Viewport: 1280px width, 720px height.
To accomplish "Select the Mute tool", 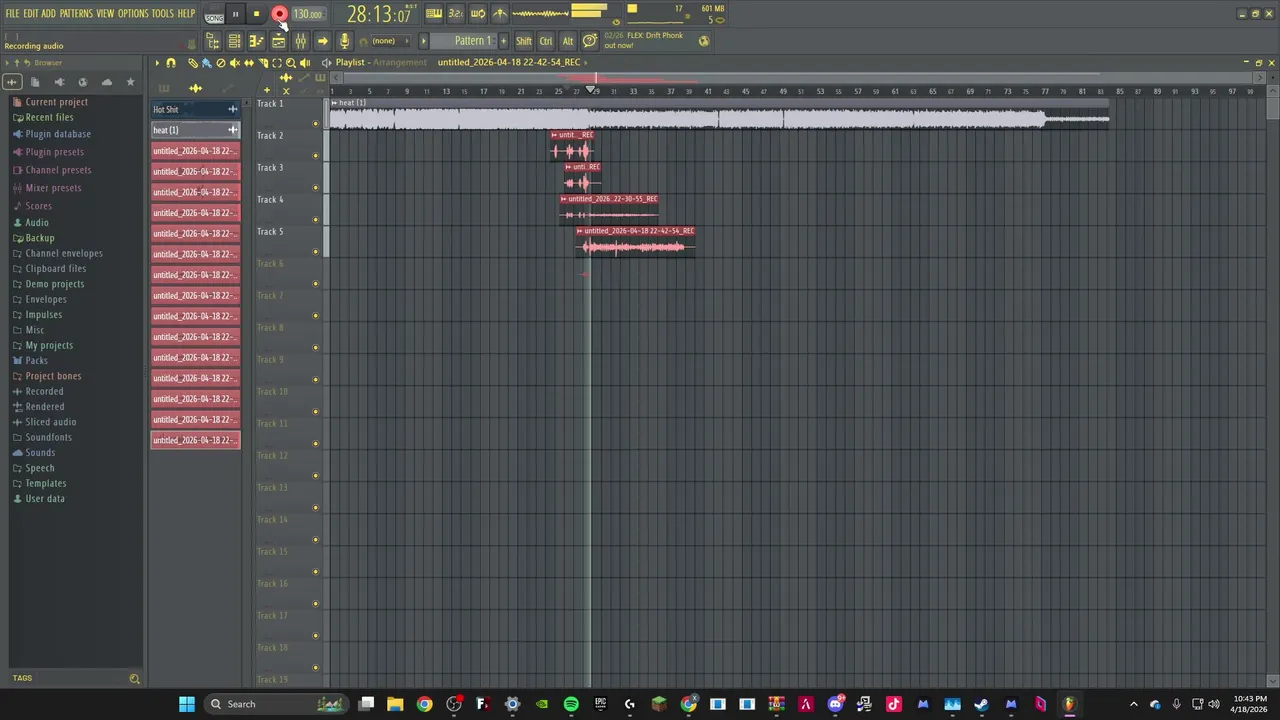I will tap(235, 63).
